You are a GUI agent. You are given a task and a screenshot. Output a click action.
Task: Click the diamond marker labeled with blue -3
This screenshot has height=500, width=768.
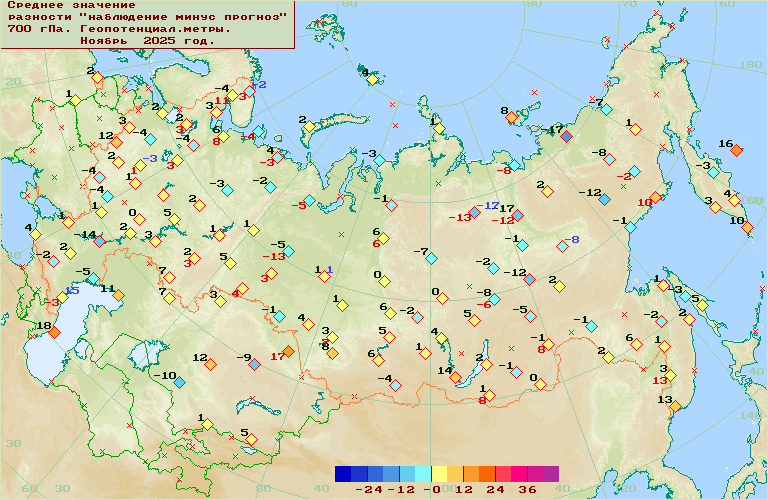coord(140,165)
